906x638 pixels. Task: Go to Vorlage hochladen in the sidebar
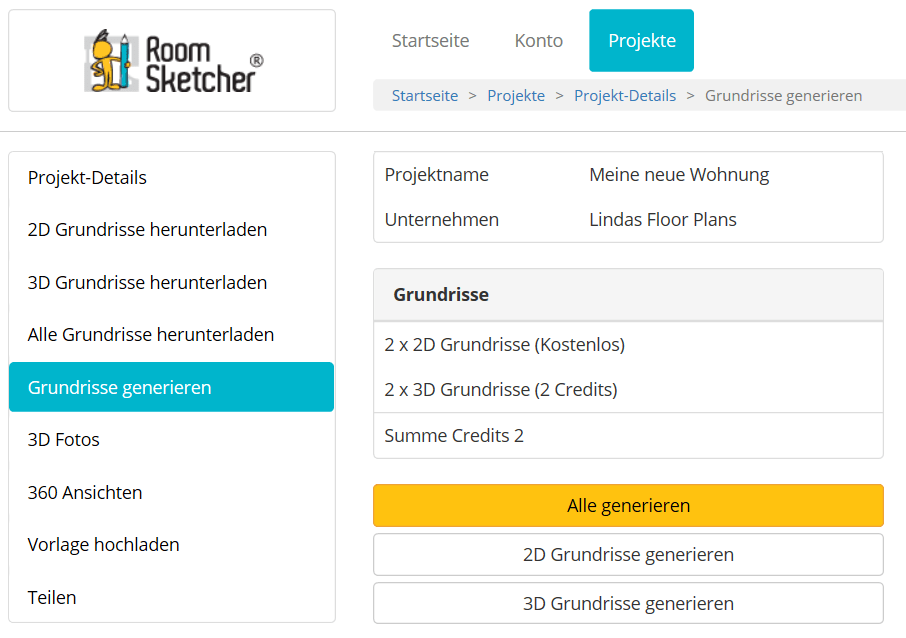(x=103, y=545)
